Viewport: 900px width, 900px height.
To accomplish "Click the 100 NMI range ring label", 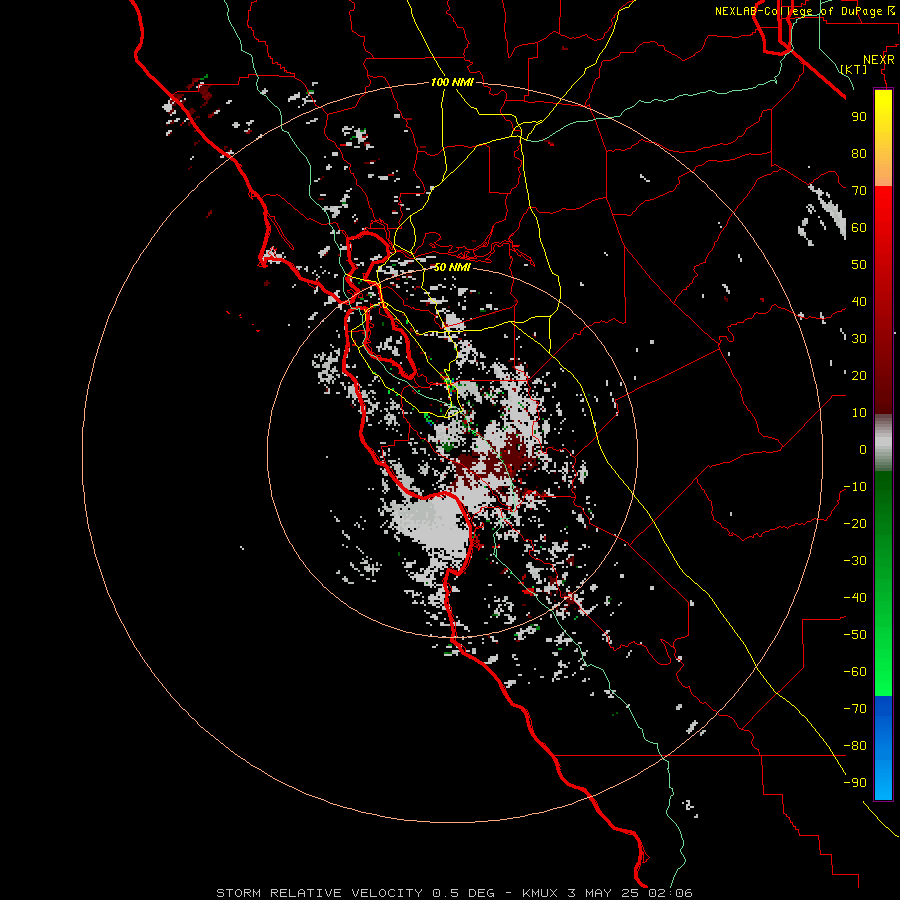I will (x=452, y=82).
